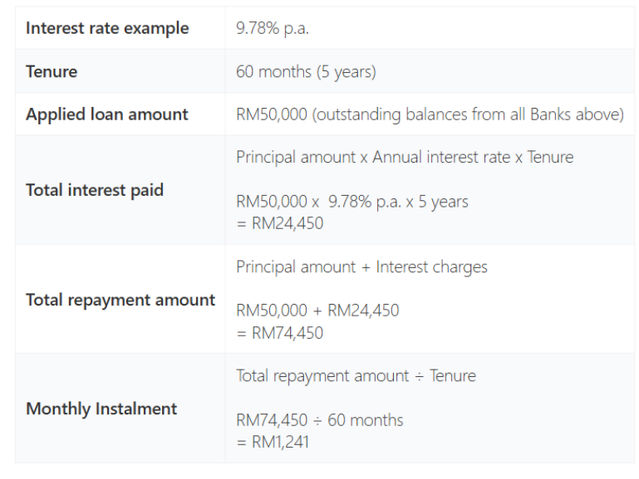
Task: Click the "Monthly Instalment" row label
Action: click(x=101, y=408)
